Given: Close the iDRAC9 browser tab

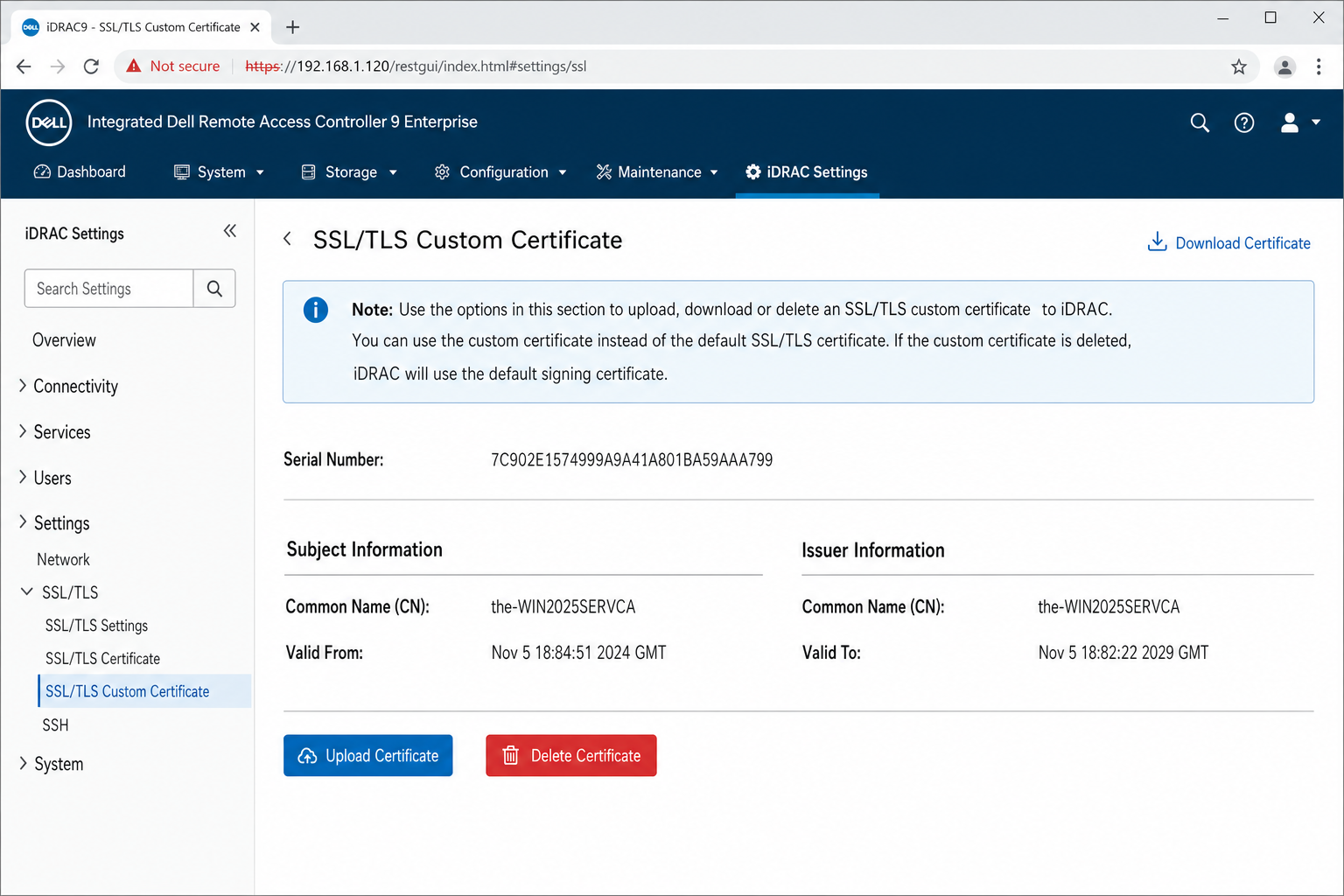Looking at the screenshot, I should [255, 27].
